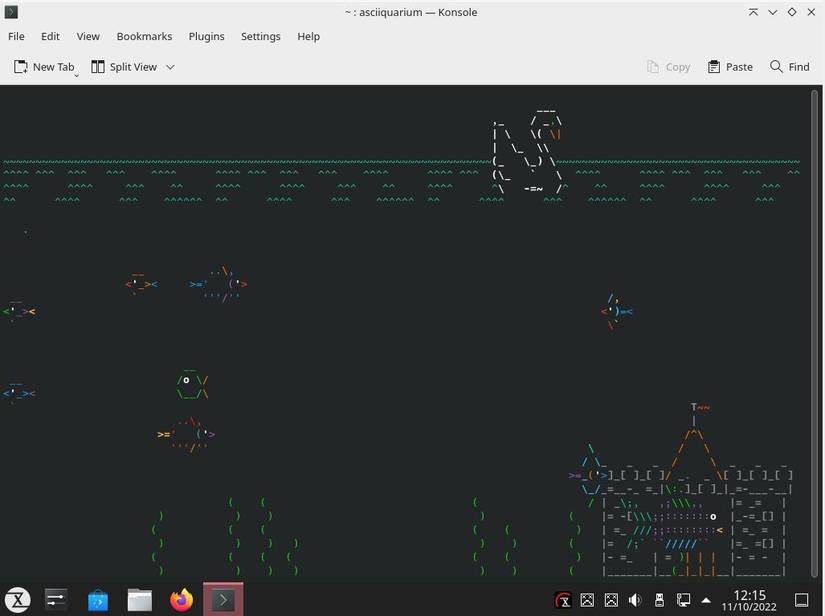Launch Firefox from the taskbar
The image size is (825, 616).
(182, 600)
